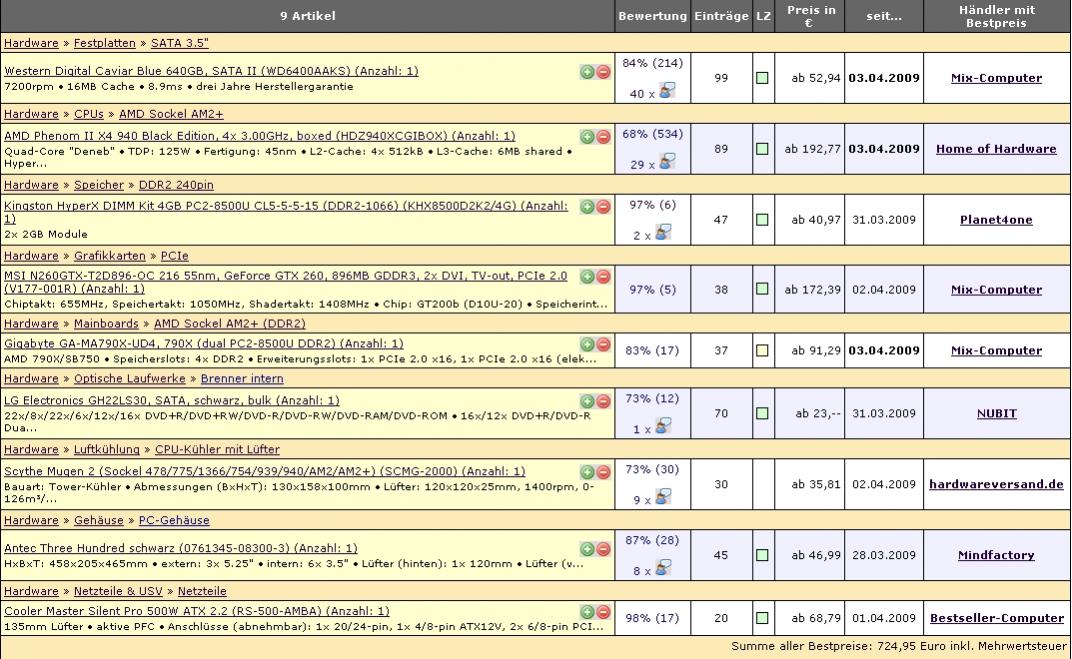Click the price 'ab 192,77'

click(x=812, y=149)
